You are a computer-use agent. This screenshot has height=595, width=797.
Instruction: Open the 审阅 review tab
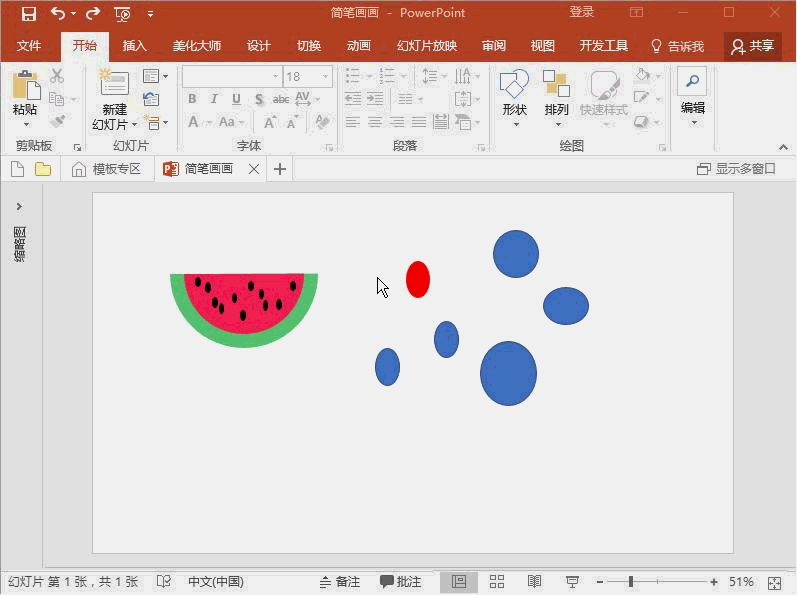click(x=494, y=46)
